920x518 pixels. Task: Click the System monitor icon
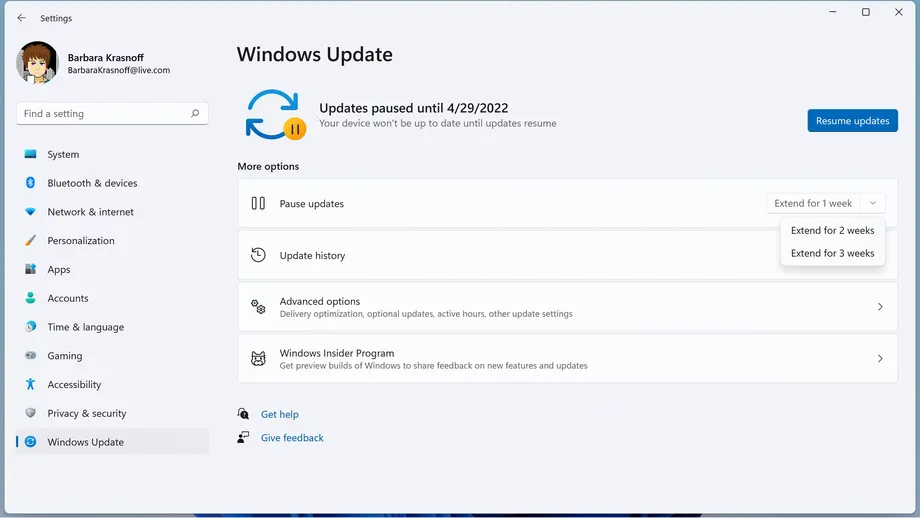[x=31, y=154]
